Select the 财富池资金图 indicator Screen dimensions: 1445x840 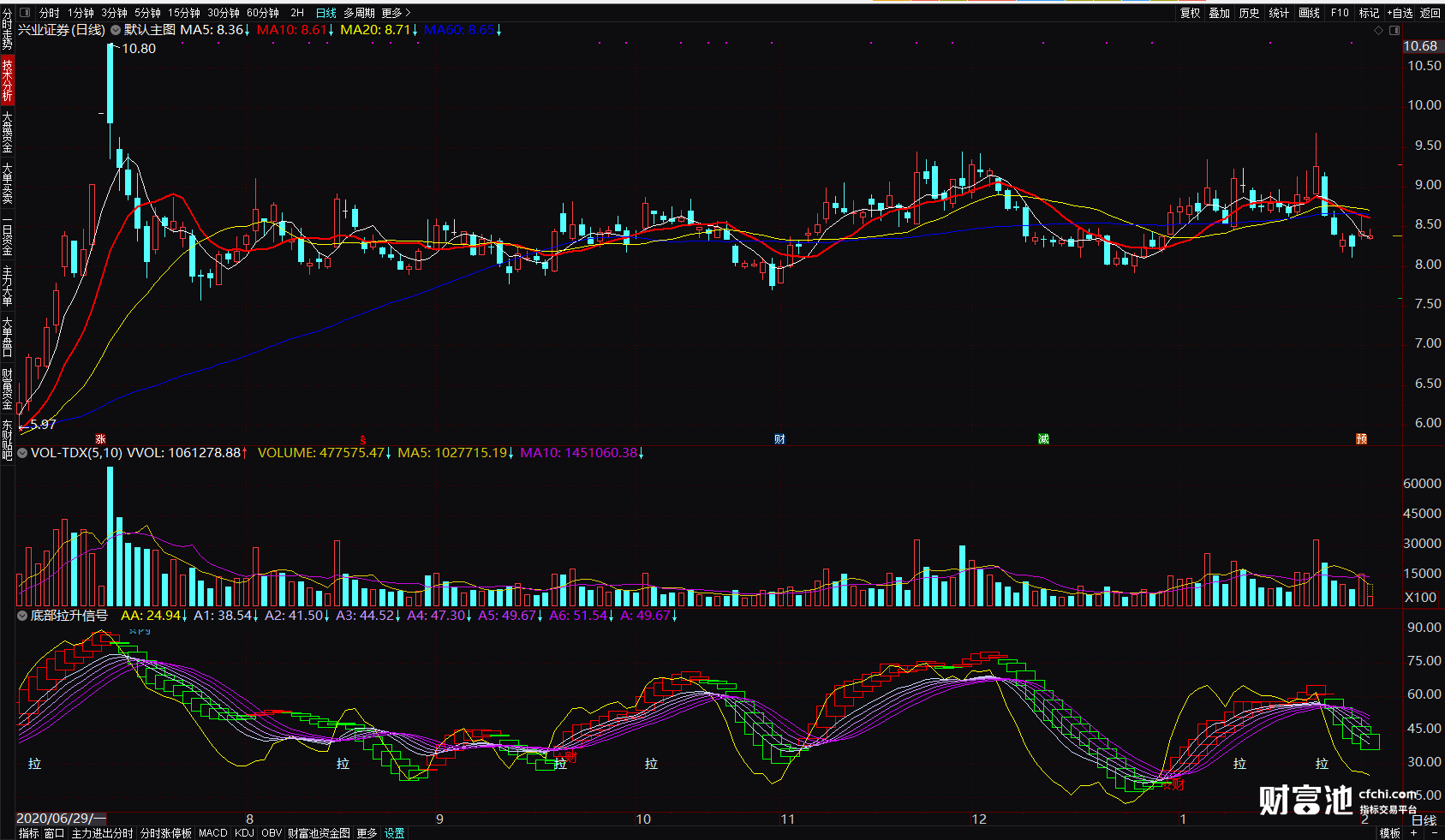(x=319, y=833)
